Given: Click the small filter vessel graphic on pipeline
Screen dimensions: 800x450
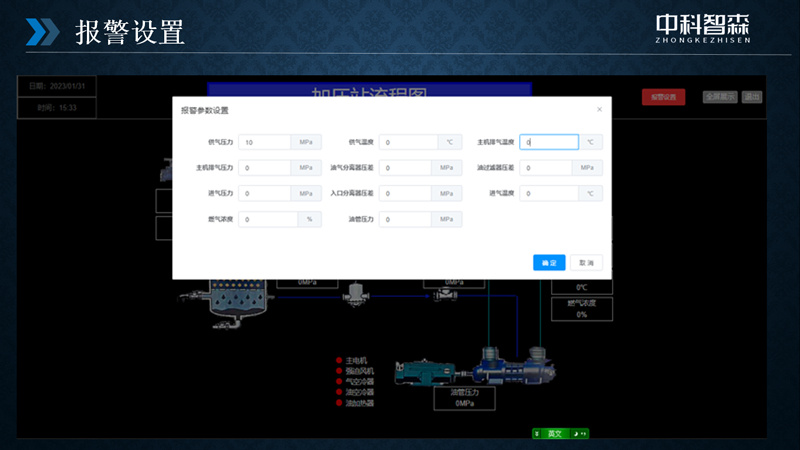Looking at the screenshot, I should click(x=356, y=294).
